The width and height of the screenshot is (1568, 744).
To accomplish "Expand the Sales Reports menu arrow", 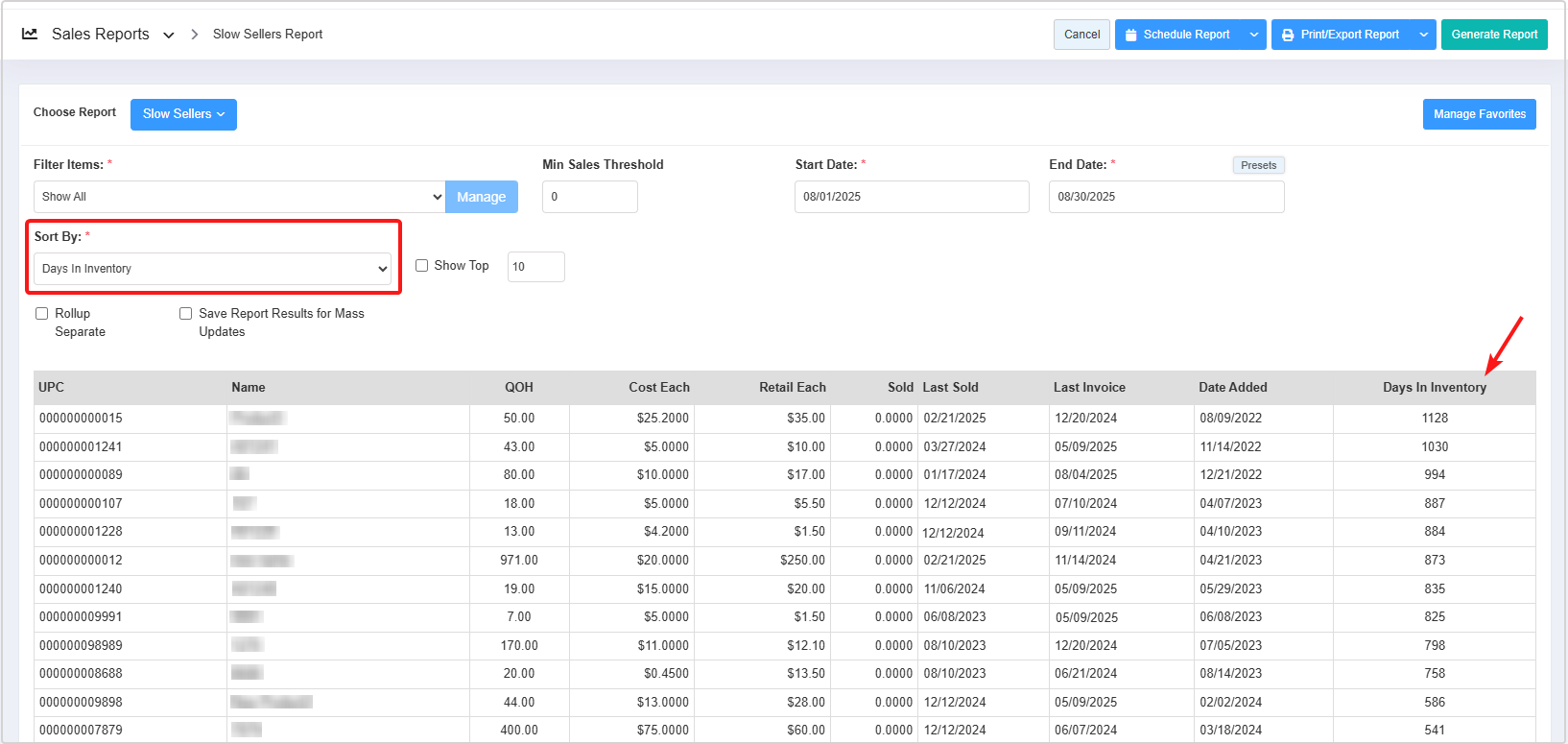I will click(169, 36).
